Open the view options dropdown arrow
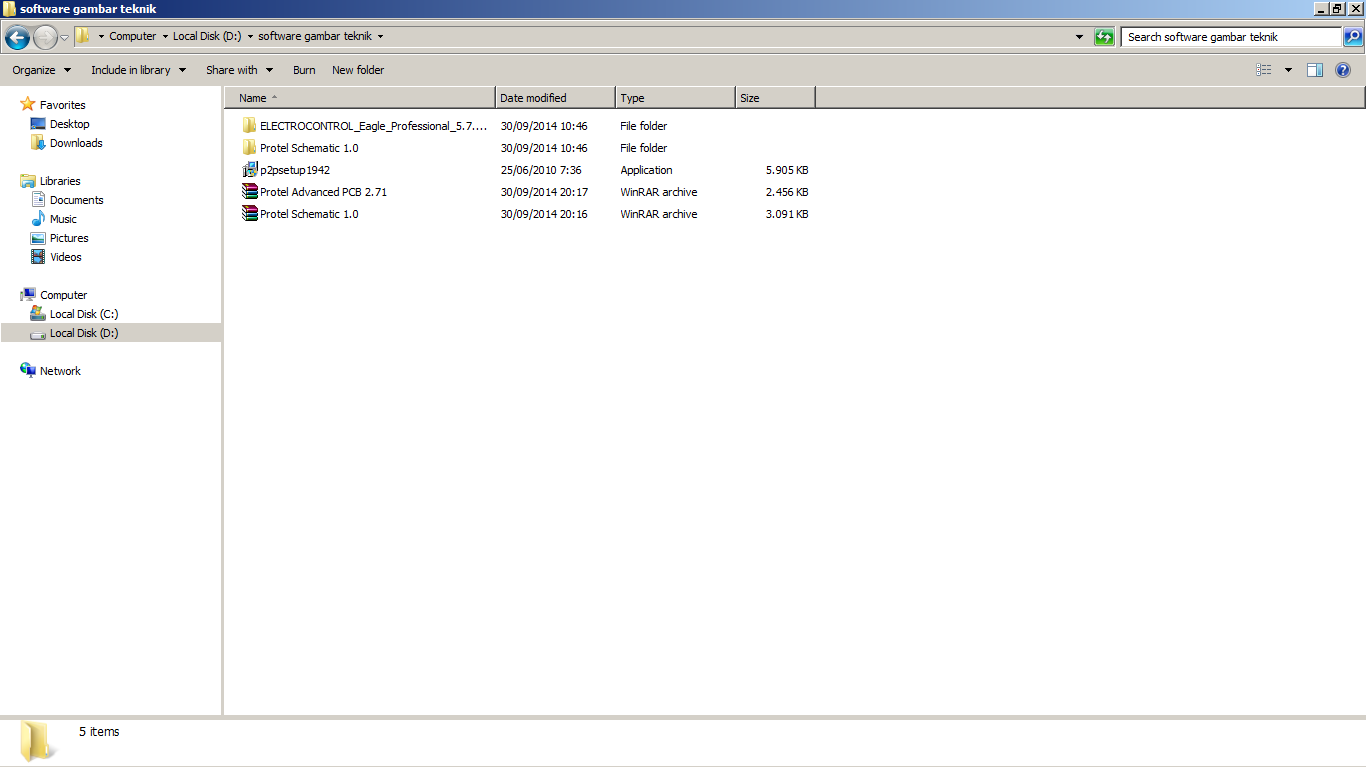The height and width of the screenshot is (768, 1366). coord(1288,70)
